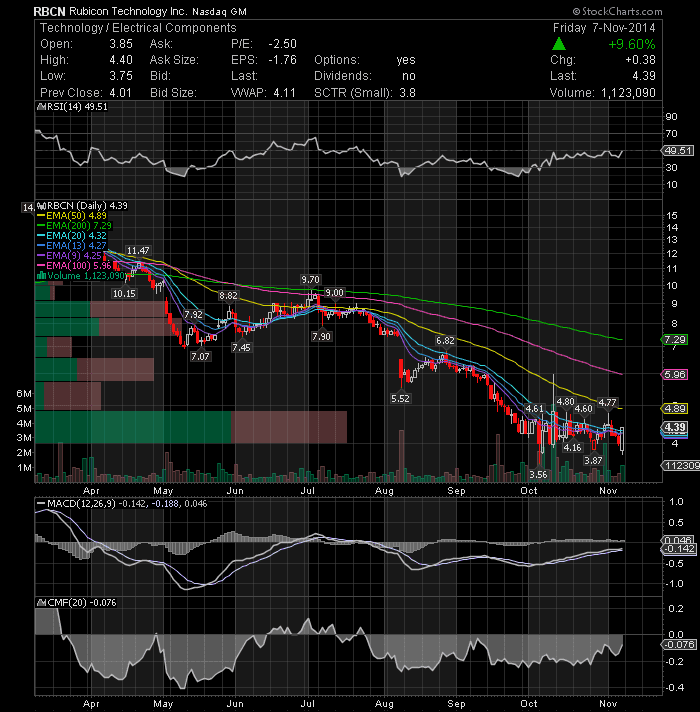Screen dimensions: 700x712
Task: Click the RSI(14) legend line icon
Action: 41,107
